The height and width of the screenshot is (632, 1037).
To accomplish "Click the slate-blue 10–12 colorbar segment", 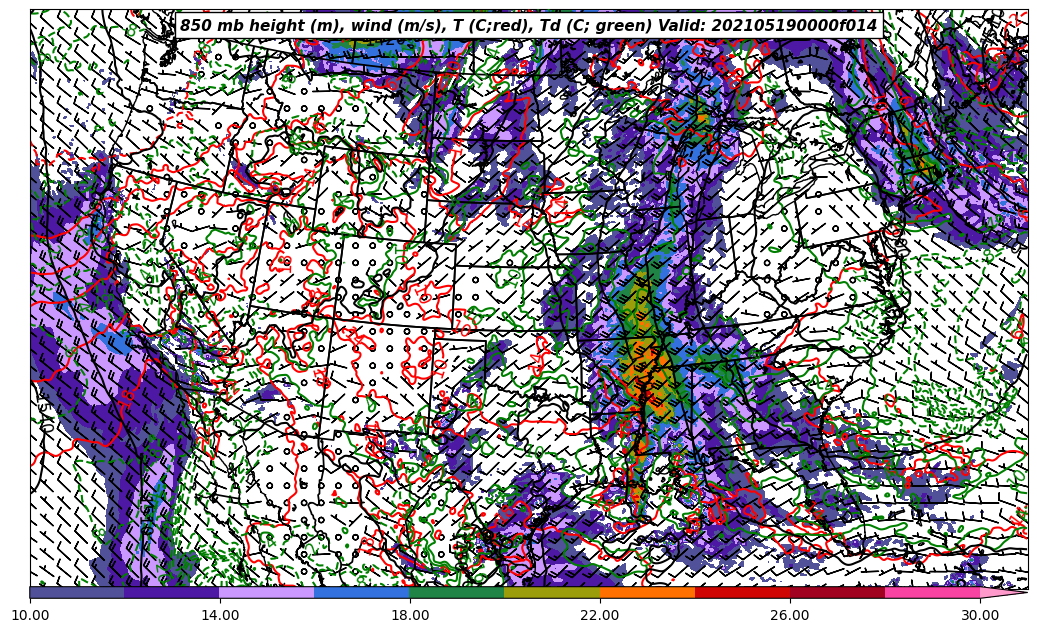I will click(x=77, y=592).
